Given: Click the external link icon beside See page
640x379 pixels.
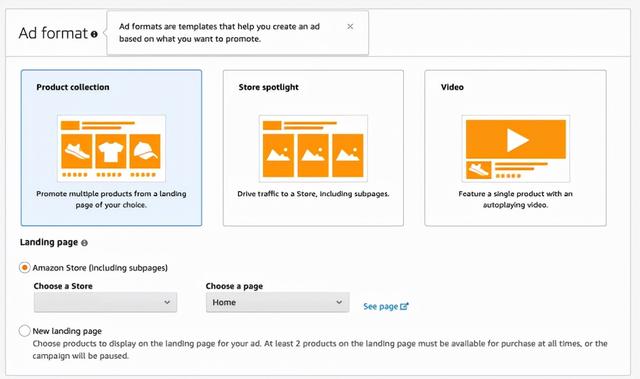Looking at the screenshot, I should (404, 306).
